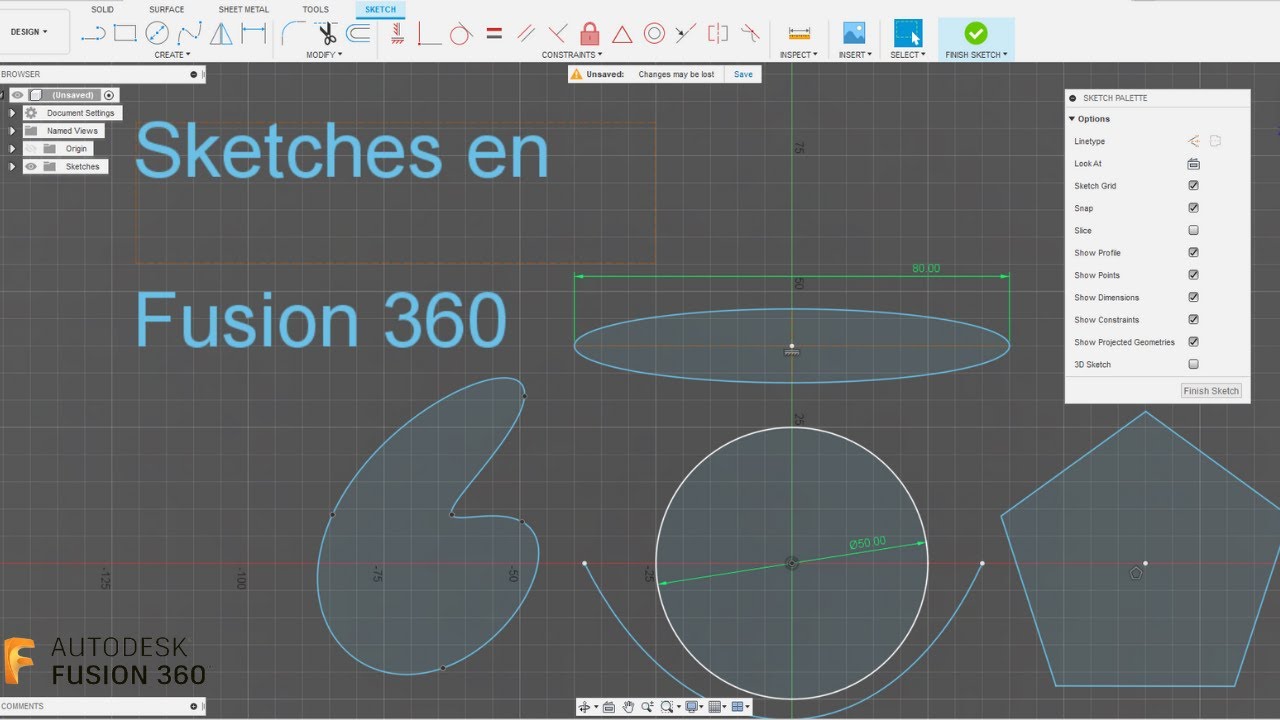Image resolution: width=1280 pixels, height=720 pixels.
Task: Click Look At icon in navigation bar
Action: click(608, 707)
